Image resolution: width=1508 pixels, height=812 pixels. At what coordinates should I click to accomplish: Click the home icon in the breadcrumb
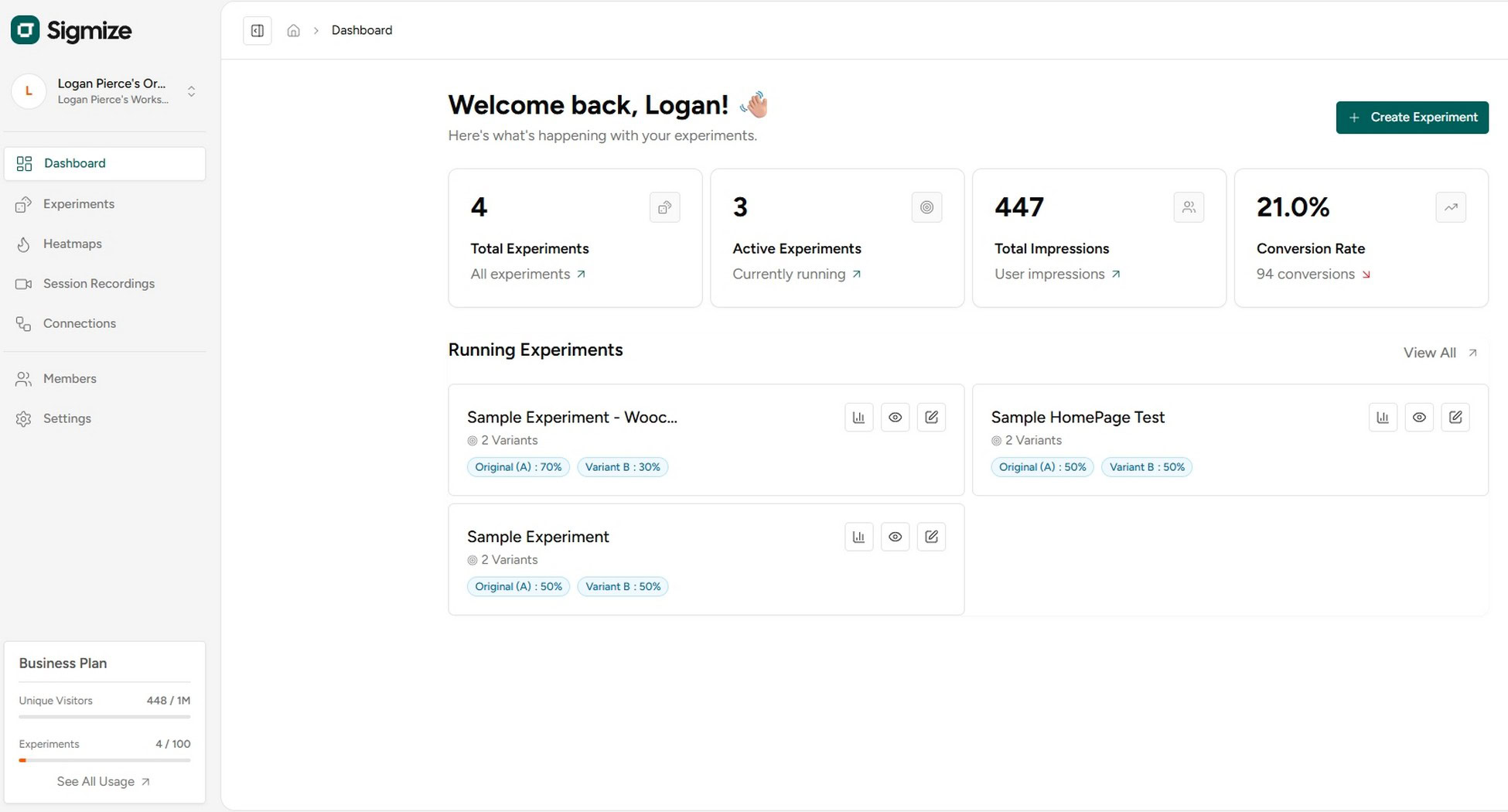[x=293, y=29]
